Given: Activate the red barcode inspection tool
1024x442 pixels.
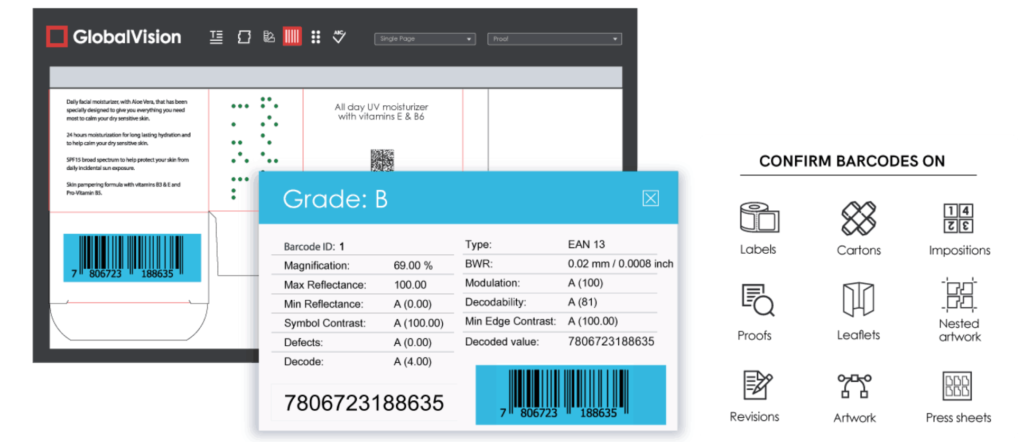Looking at the screenshot, I should click(292, 38).
